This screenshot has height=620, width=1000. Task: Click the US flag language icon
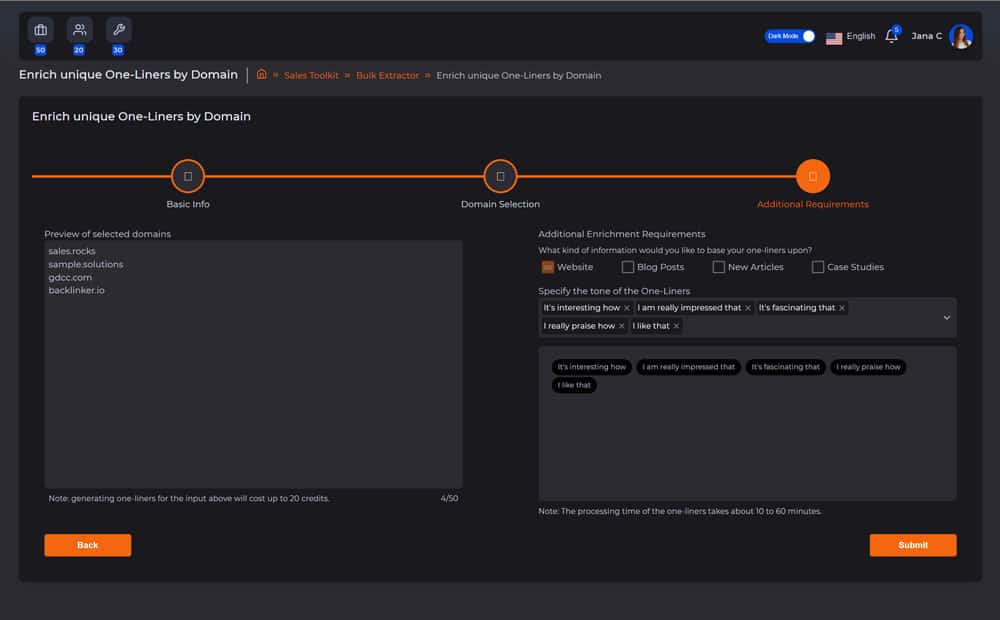(x=834, y=37)
